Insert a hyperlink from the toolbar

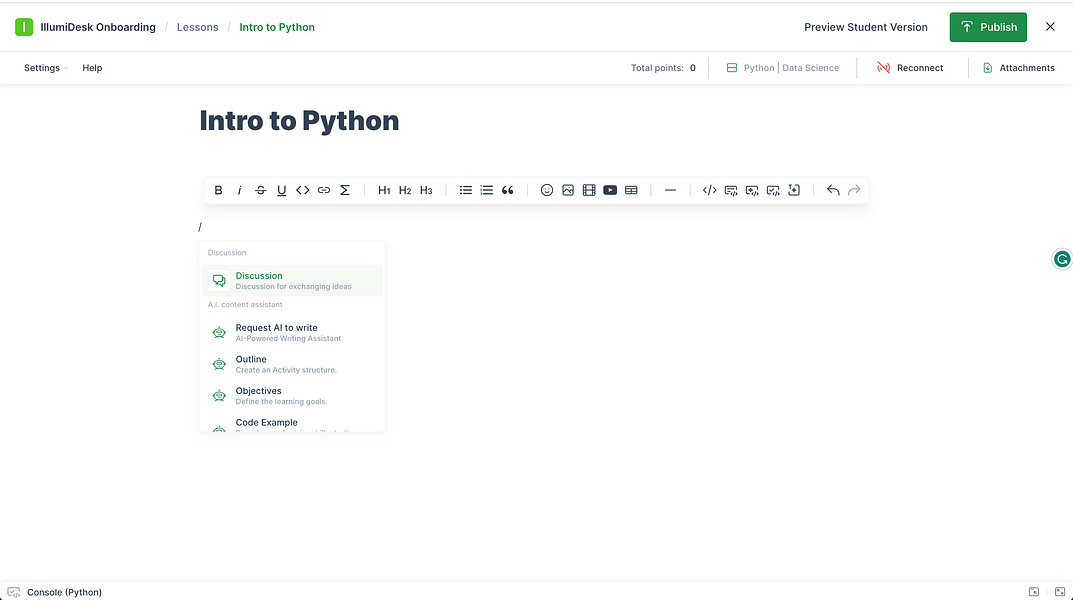pyautogui.click(x=324, y=190)
